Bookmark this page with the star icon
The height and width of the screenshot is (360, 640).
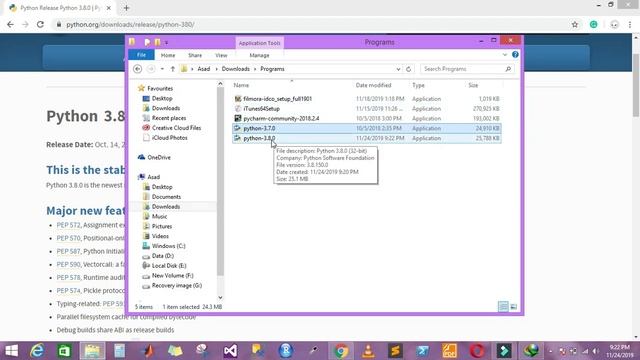575,24
